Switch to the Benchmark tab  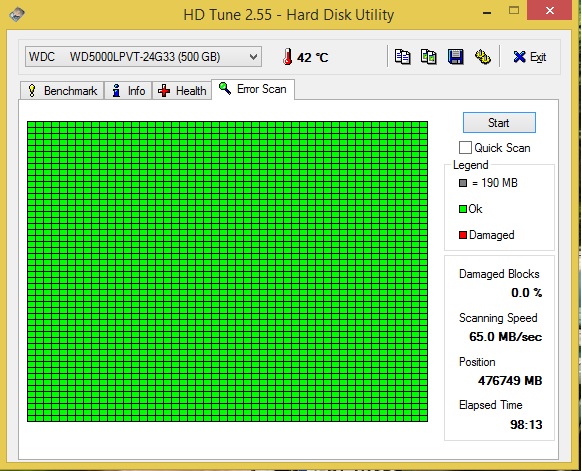coord(62,91)
